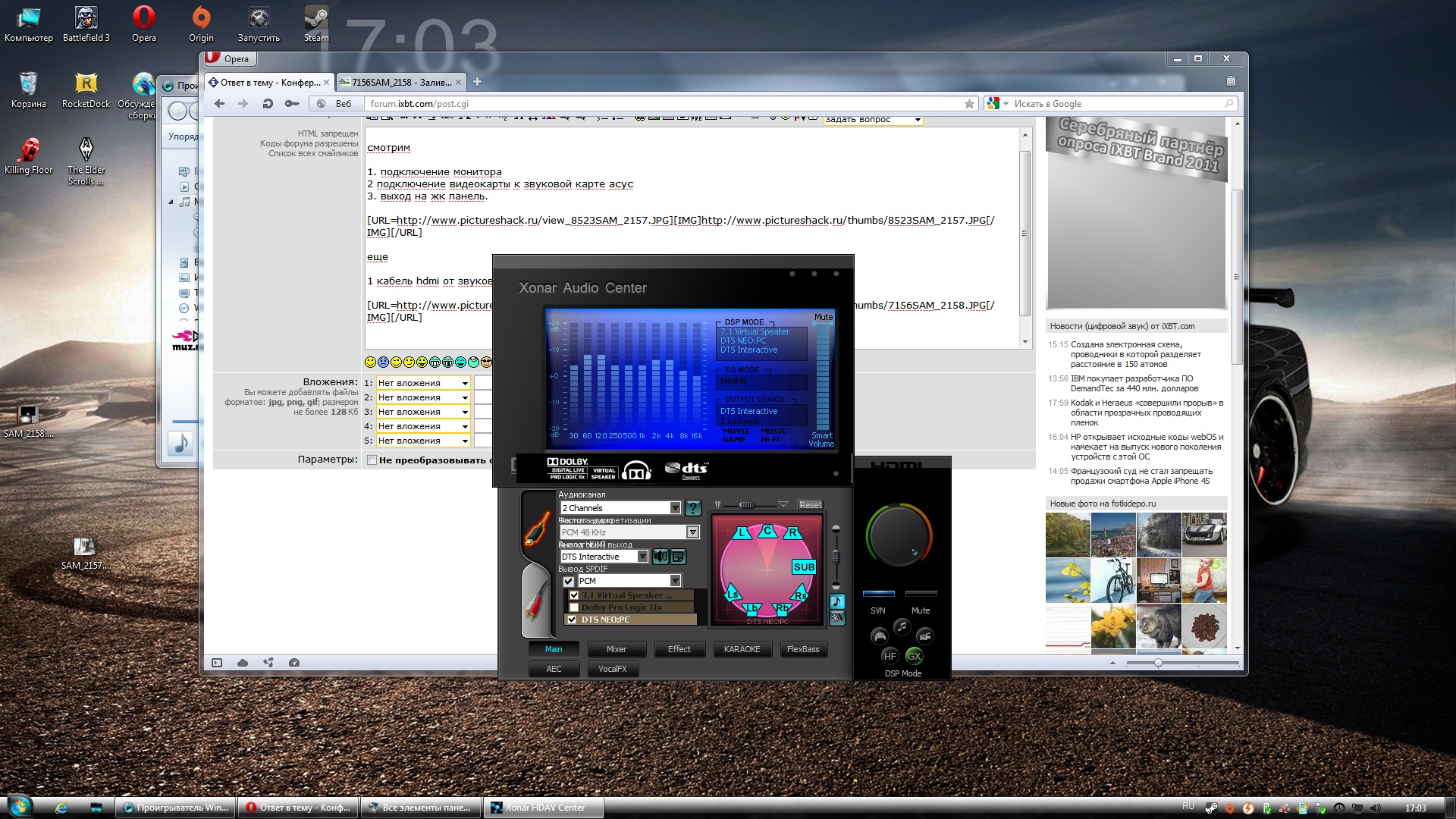Switch to the 7156SAM_2158 Opera tab

400,82
